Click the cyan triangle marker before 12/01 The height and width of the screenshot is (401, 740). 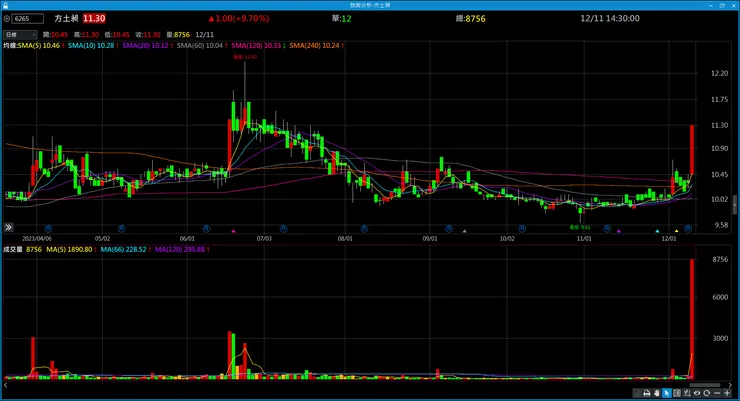(x=657, y=231)
